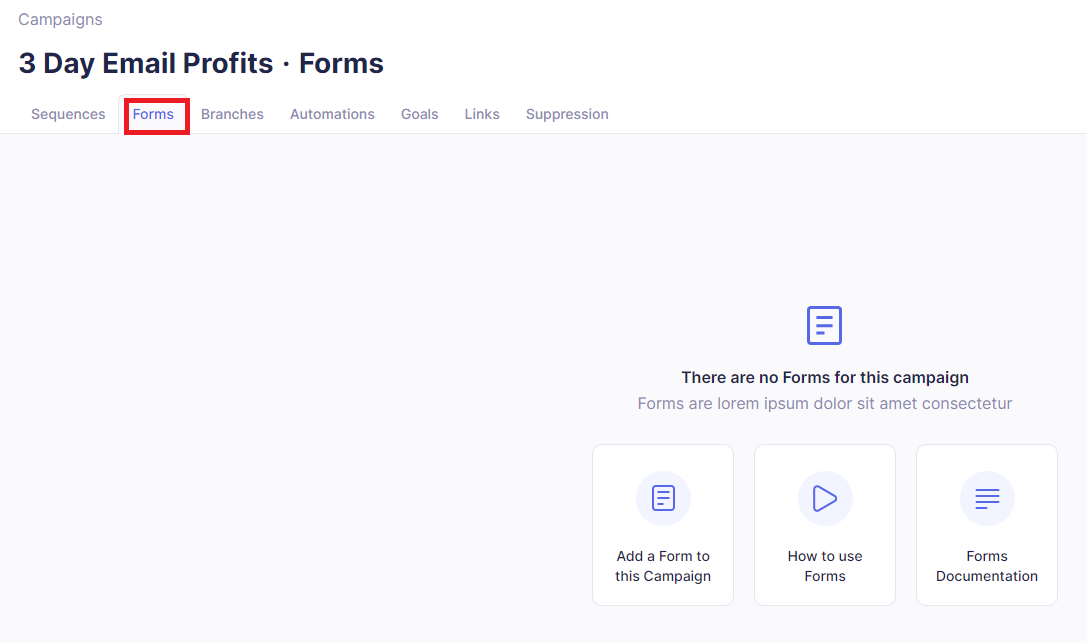Screen dimensions: 1087x643
Task: Click the 3 Day Email Profits page title
Action: [x=145, y=63]
